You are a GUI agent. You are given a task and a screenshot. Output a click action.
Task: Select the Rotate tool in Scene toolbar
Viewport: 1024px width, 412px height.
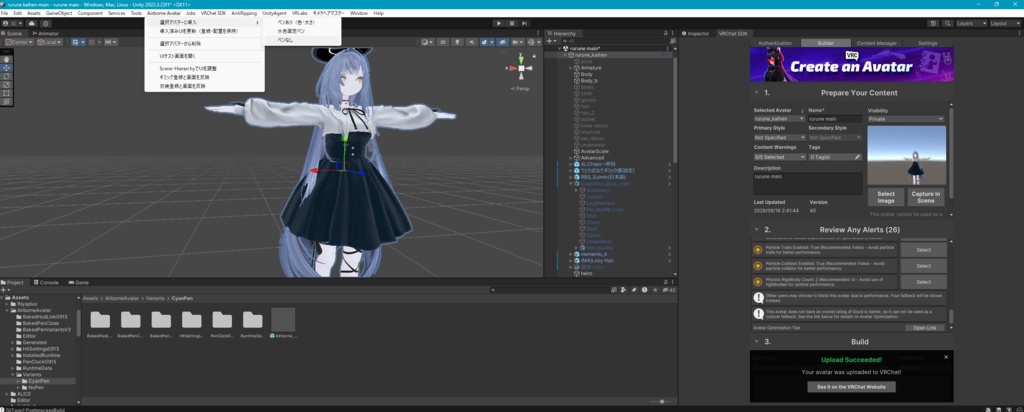pyautogui.click(x=7, y=76)
